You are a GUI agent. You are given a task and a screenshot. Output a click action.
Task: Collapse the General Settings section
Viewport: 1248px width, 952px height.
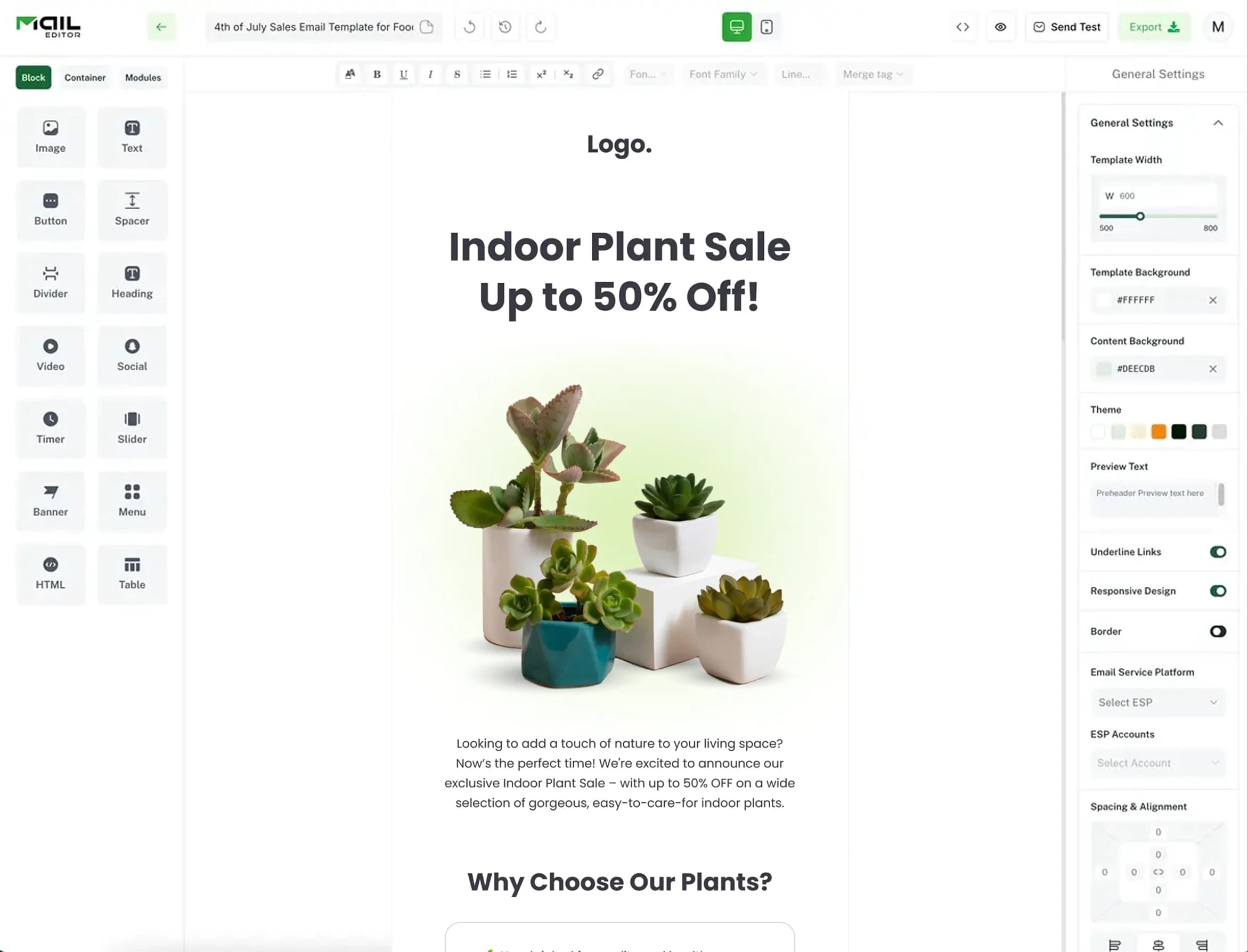[x=1218, y=123]
